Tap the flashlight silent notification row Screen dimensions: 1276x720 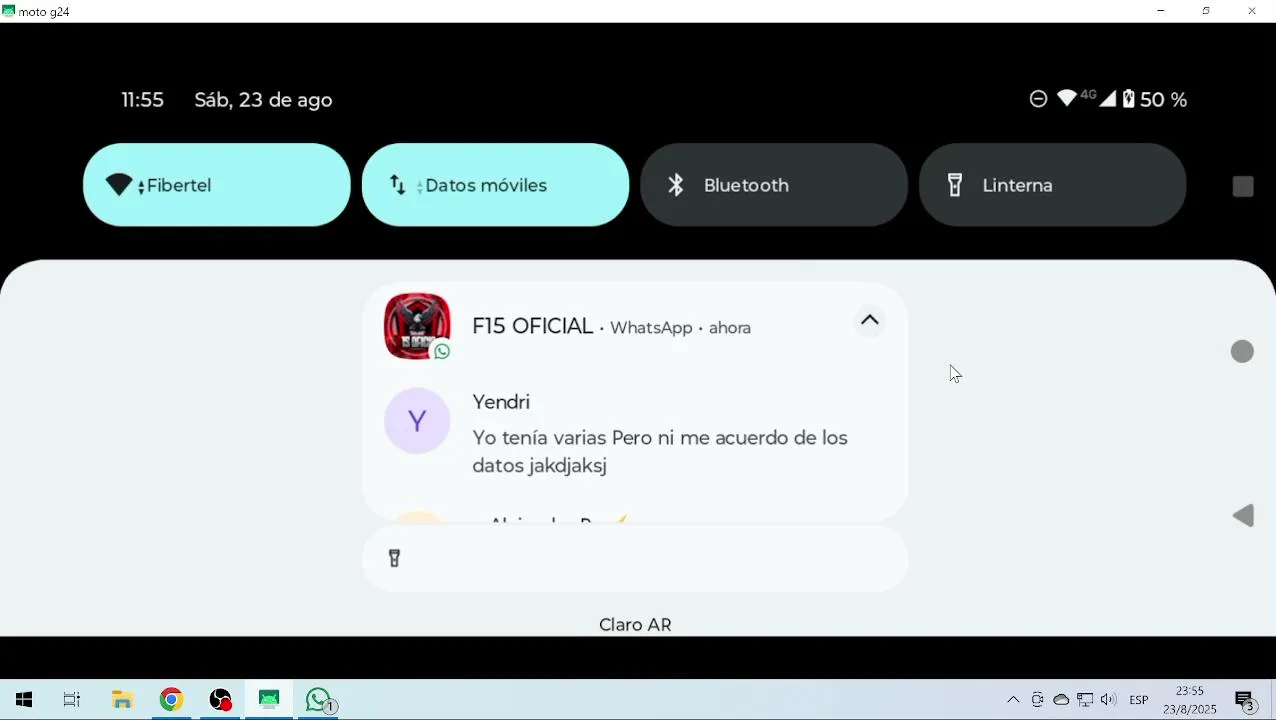pyautogui.click(x=635, y=559)
